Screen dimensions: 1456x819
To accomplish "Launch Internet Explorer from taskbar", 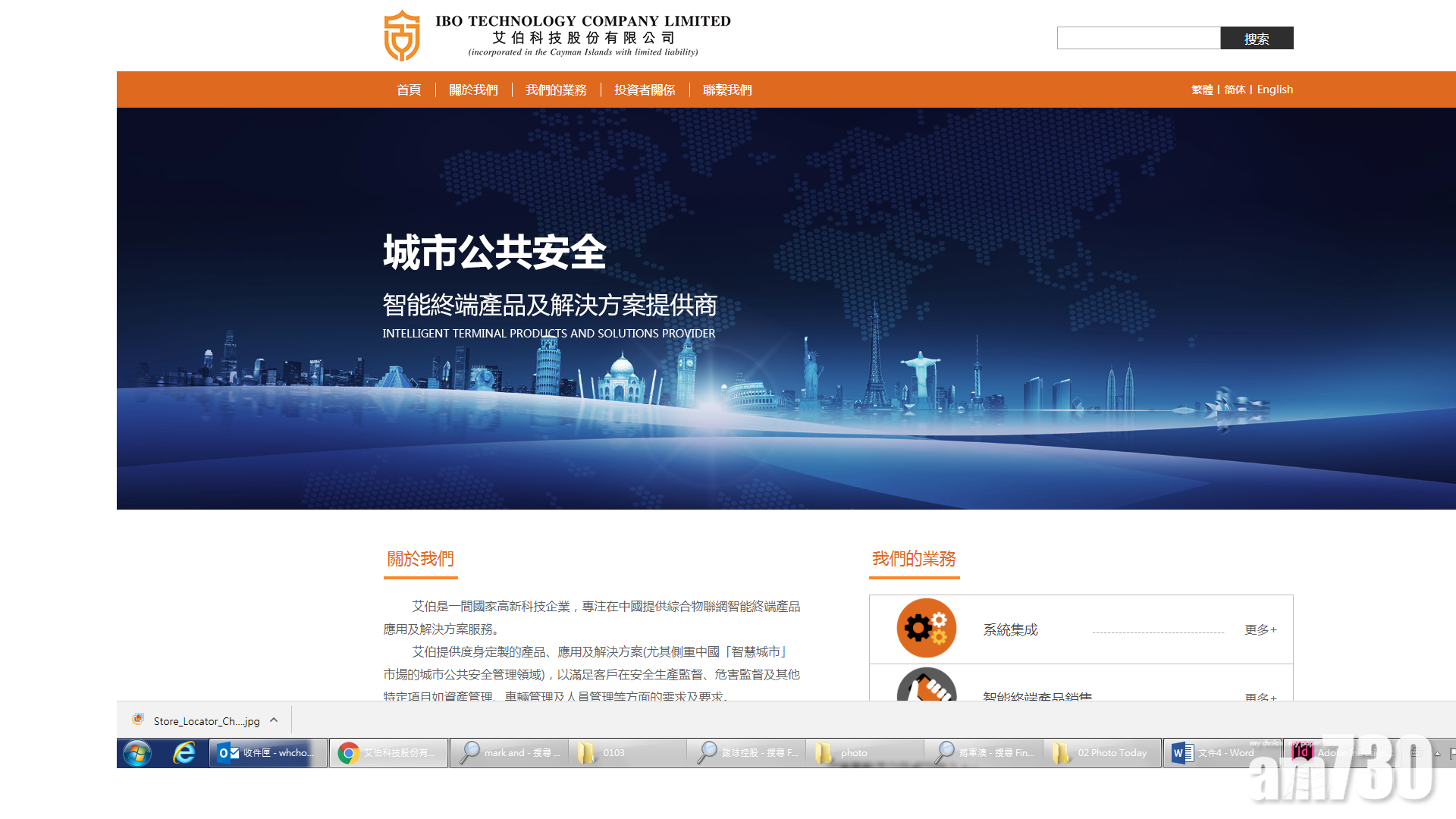I will 184,753.
